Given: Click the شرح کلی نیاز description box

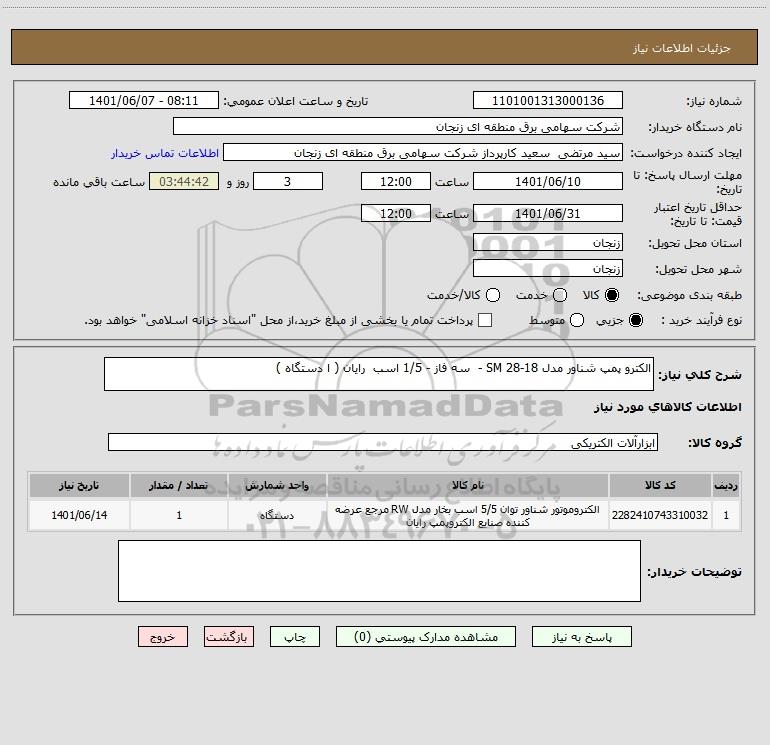Looking at the screenshot, I should [379, 374].
